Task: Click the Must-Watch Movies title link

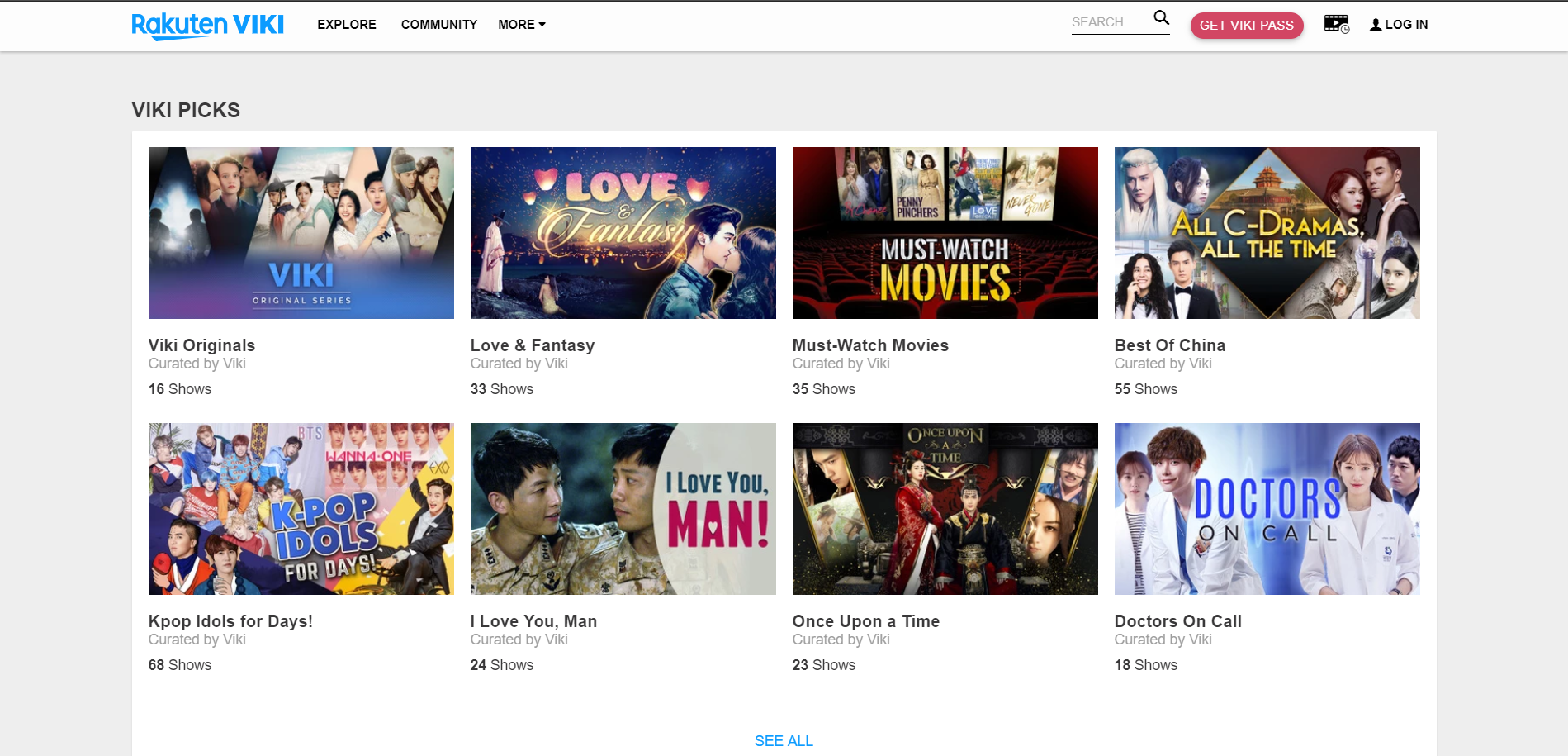Action: [870, 345]
